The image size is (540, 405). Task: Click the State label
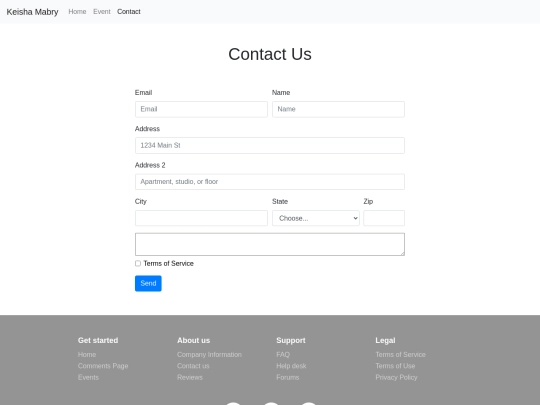[x=280, y=202]
